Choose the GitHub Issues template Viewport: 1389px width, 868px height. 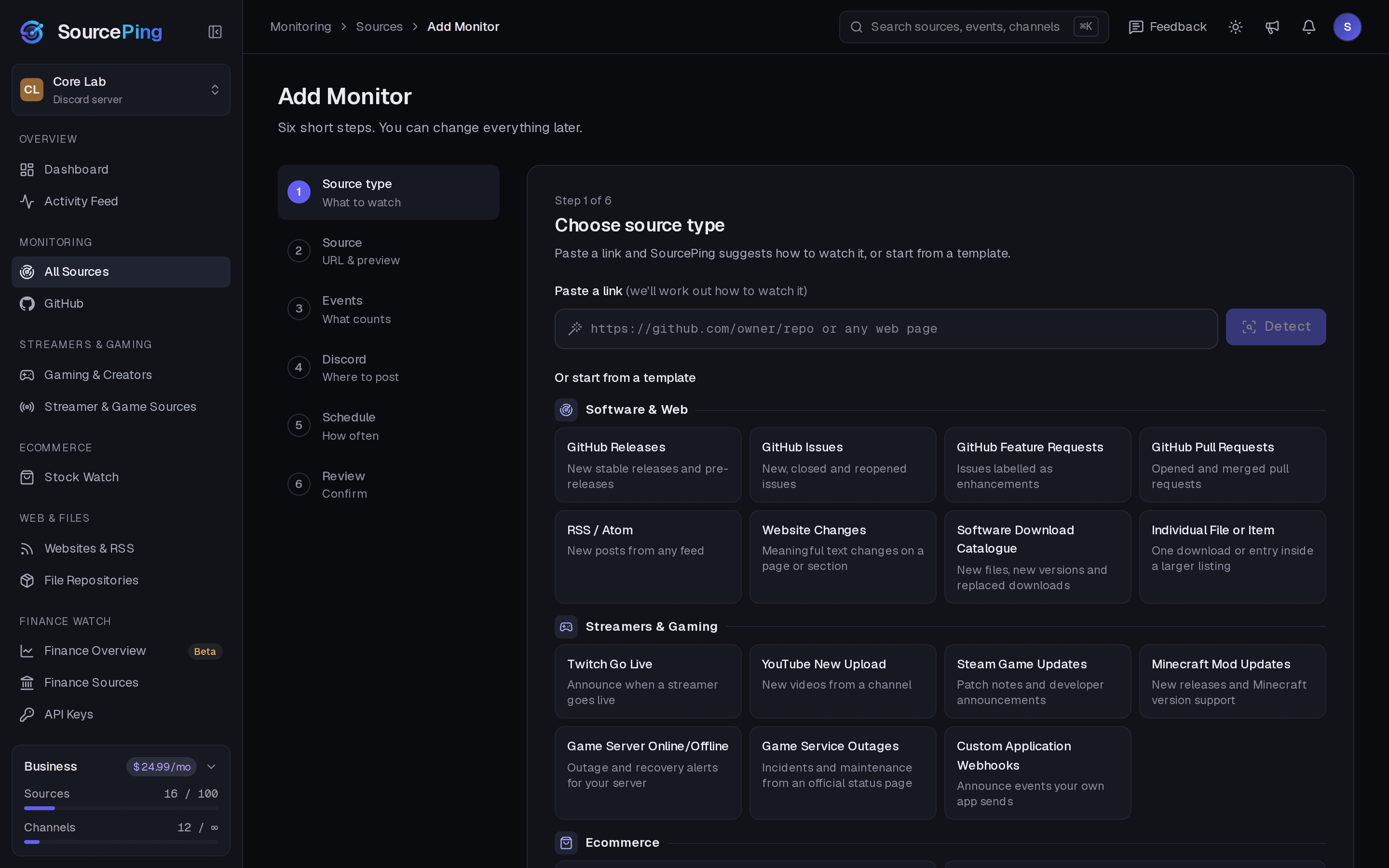(x=843, y=465)
